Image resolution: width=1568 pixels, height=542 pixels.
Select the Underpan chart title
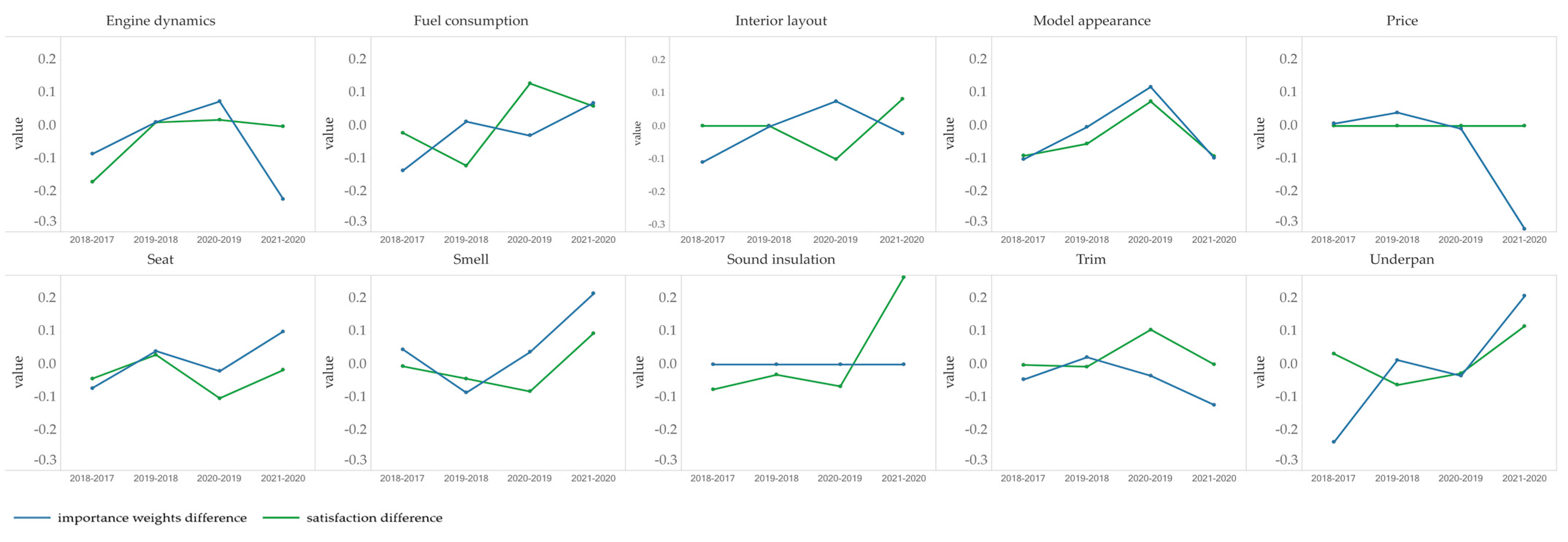(1402, 260)
